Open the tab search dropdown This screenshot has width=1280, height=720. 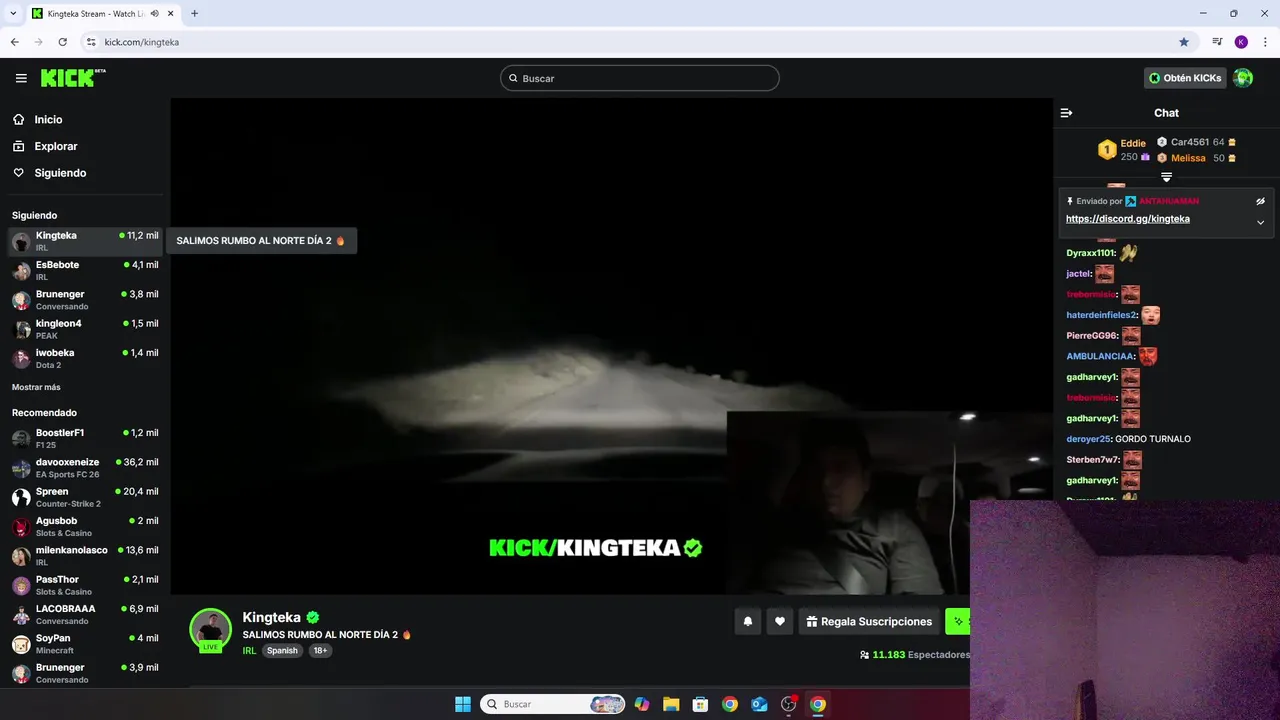point(13,13)
